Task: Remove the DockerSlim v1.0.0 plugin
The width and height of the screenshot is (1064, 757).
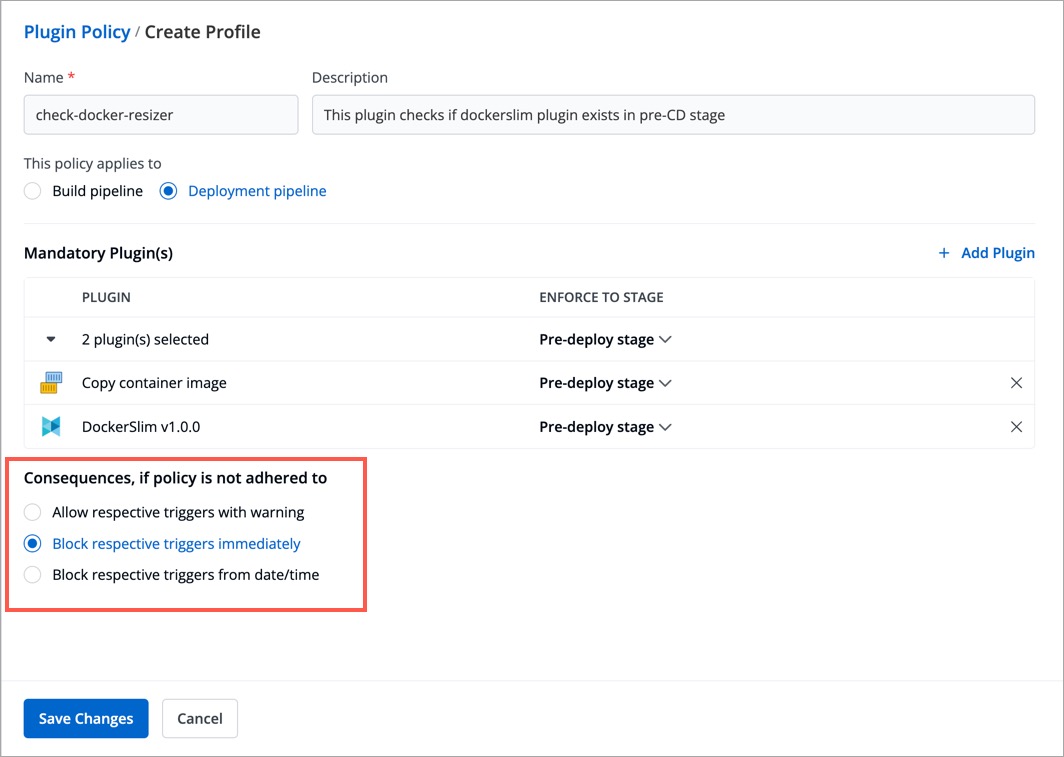Action: point(1016,427)
